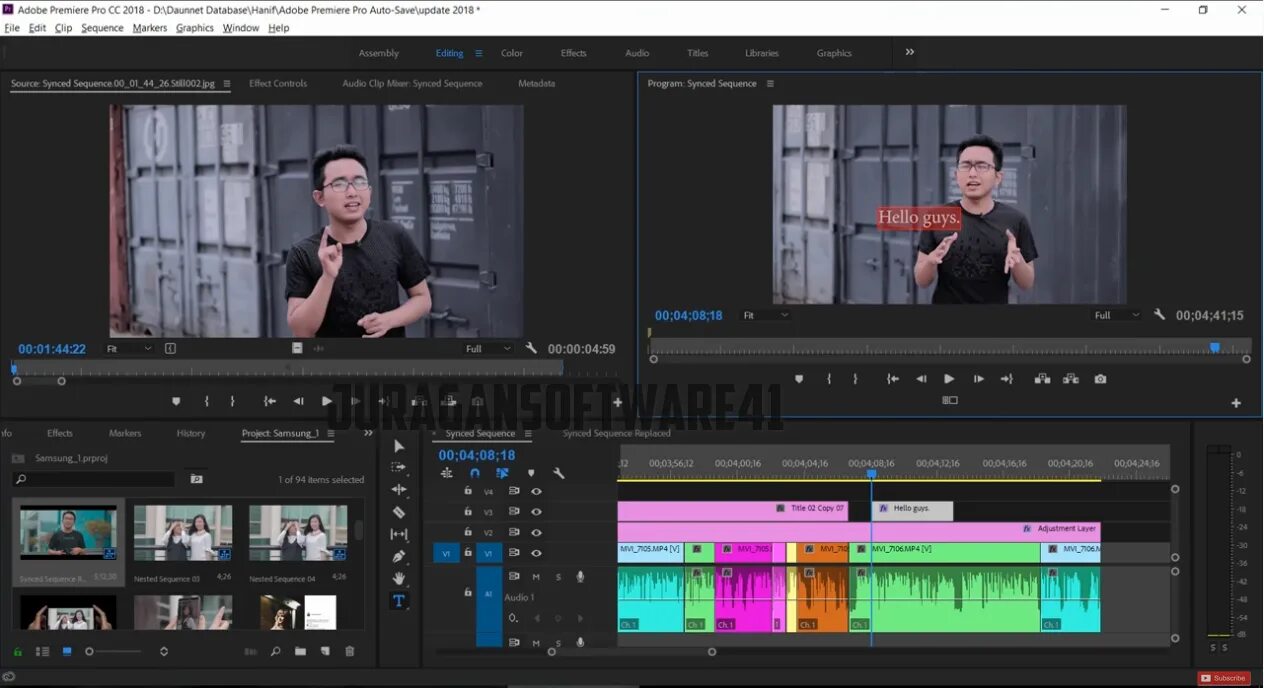Click Find magnifier at Project panel bottom
1264x688 pixels.
point(275,651)
